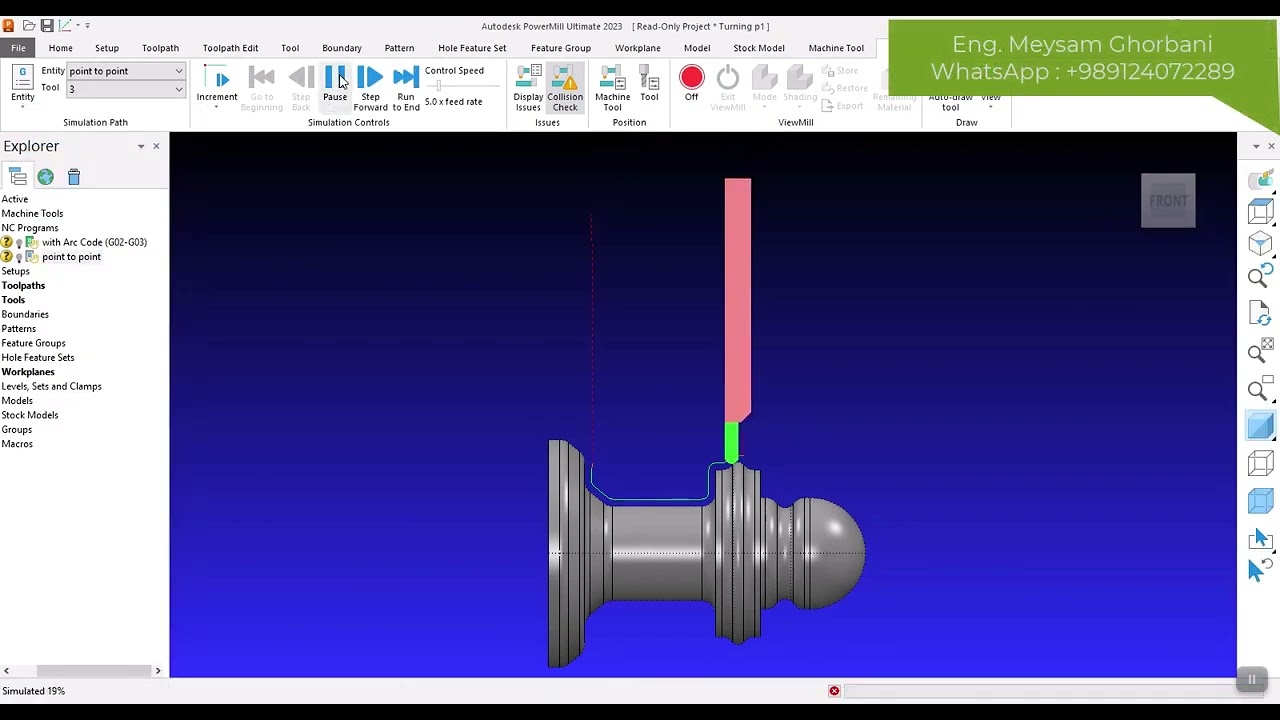Select Workplanes in Explorer
The width and height of the screenshot is (1280, 720).
point(28,372)
